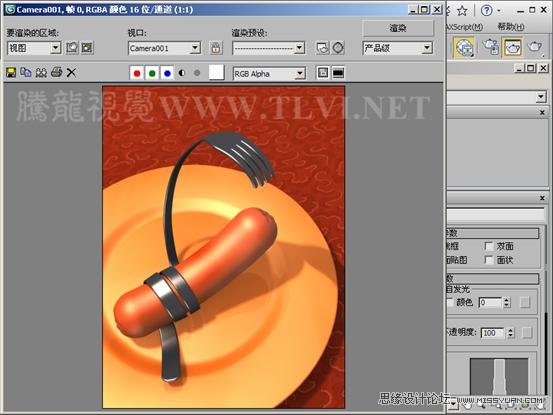The image size is (553, 415).
Task: Click the edit region icon
Action: (72, 48)
